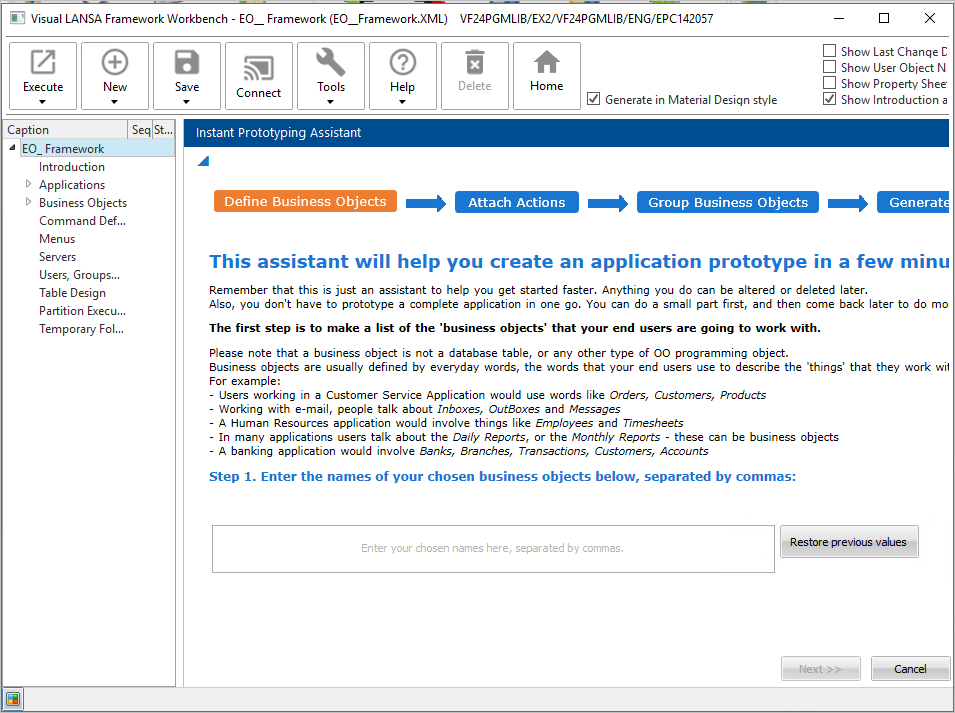The height and width of the screenshot is (713, 955).
Task: Maximize the Framework Workbench window
Action: tap(884, 18)
